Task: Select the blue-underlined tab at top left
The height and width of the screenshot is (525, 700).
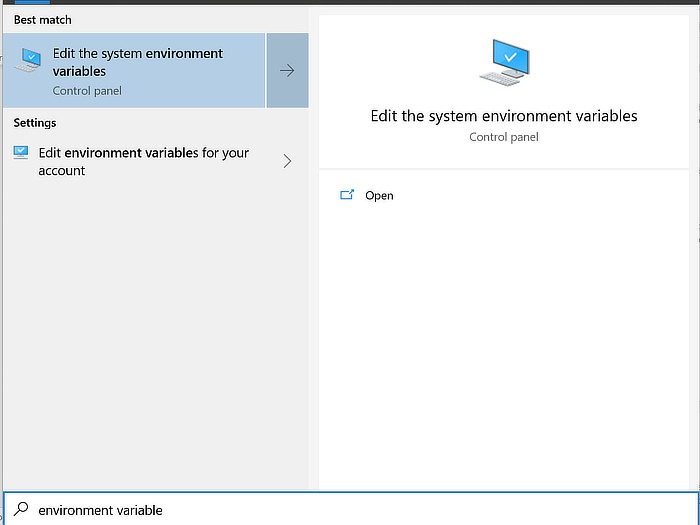Action: point(32,2)
